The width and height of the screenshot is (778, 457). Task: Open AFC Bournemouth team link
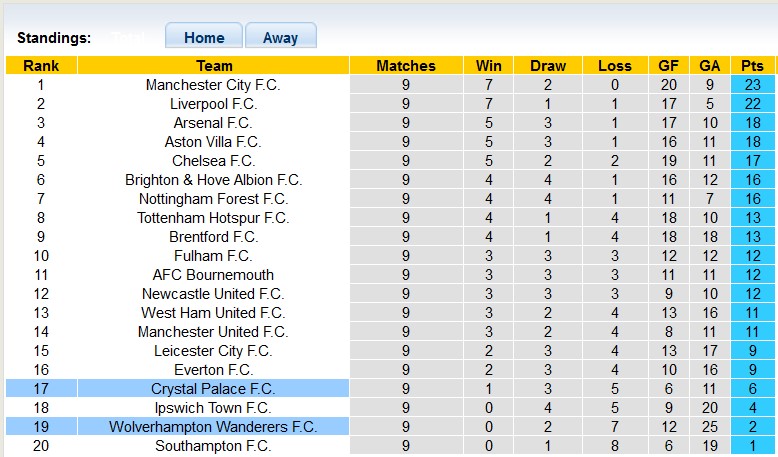click(213, 275)
